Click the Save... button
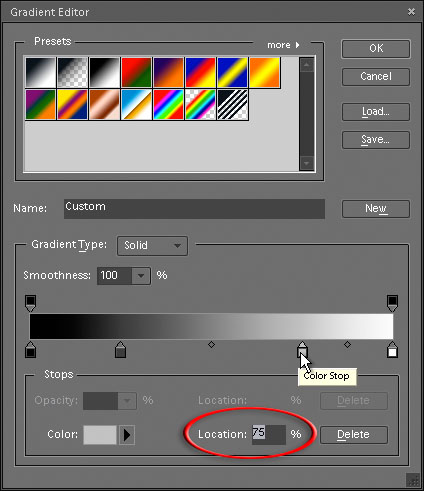Viewport: 424px width, 491px height. (376, 140)
